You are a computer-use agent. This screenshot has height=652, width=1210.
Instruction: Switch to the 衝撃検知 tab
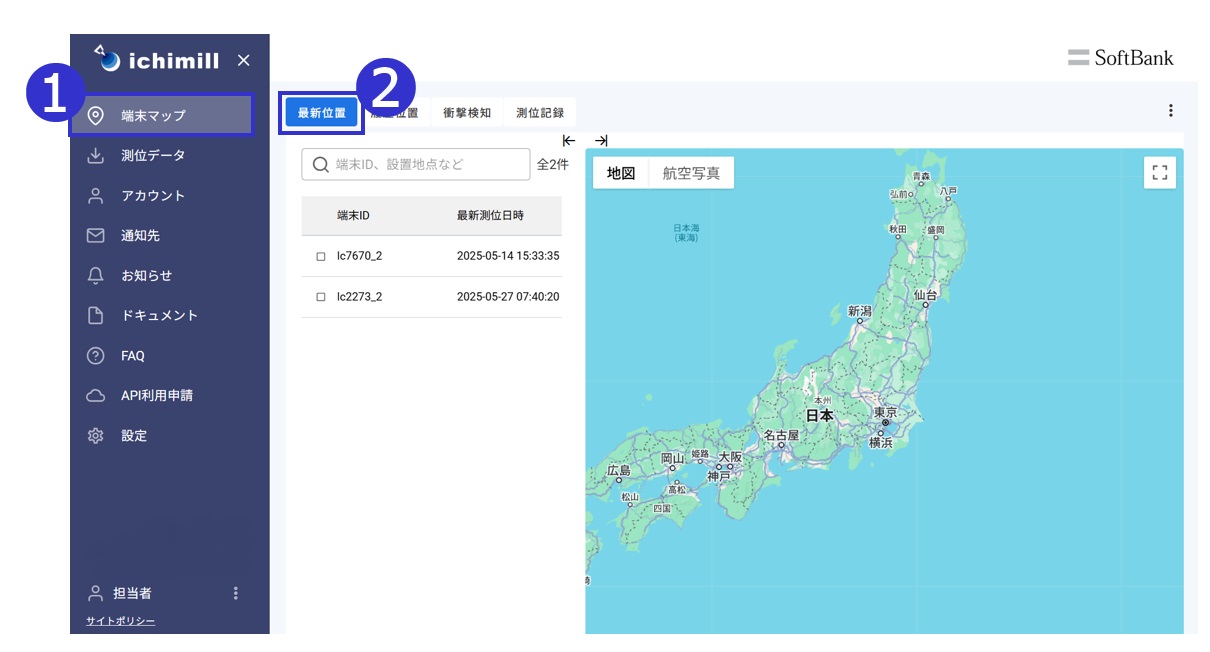click(x=467, y=113)
